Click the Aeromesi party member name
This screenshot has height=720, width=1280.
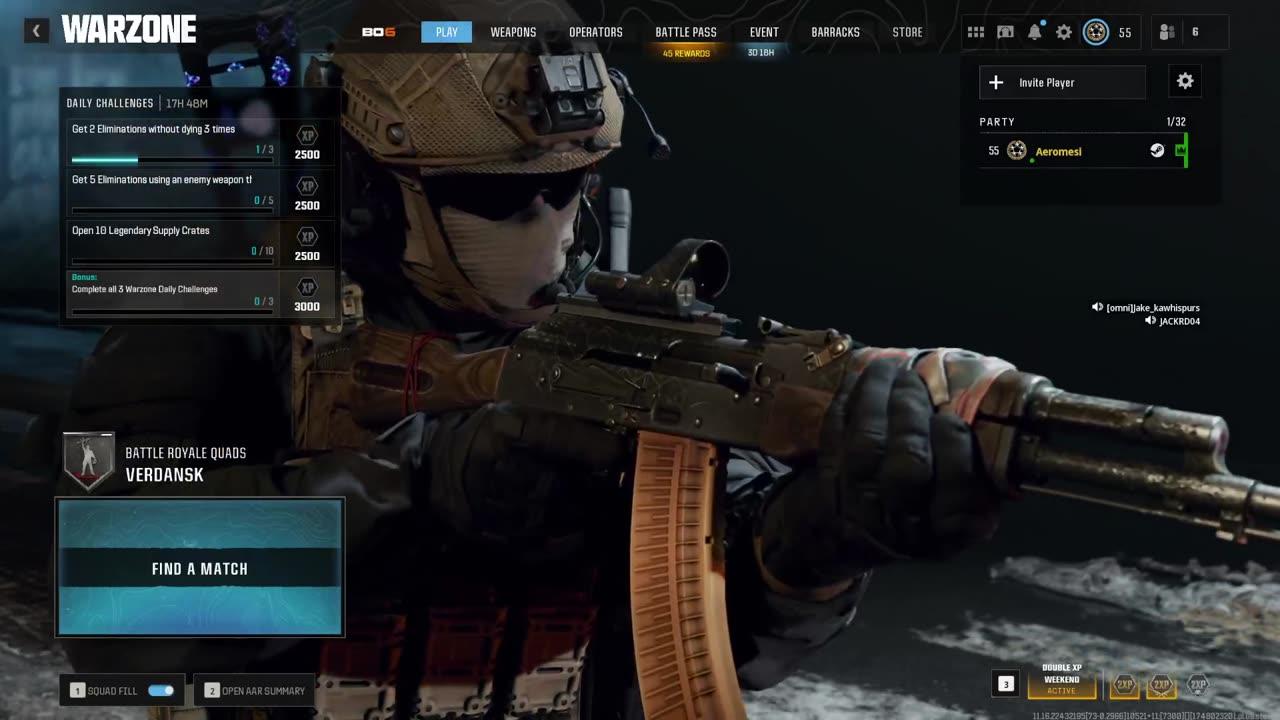1058,151
